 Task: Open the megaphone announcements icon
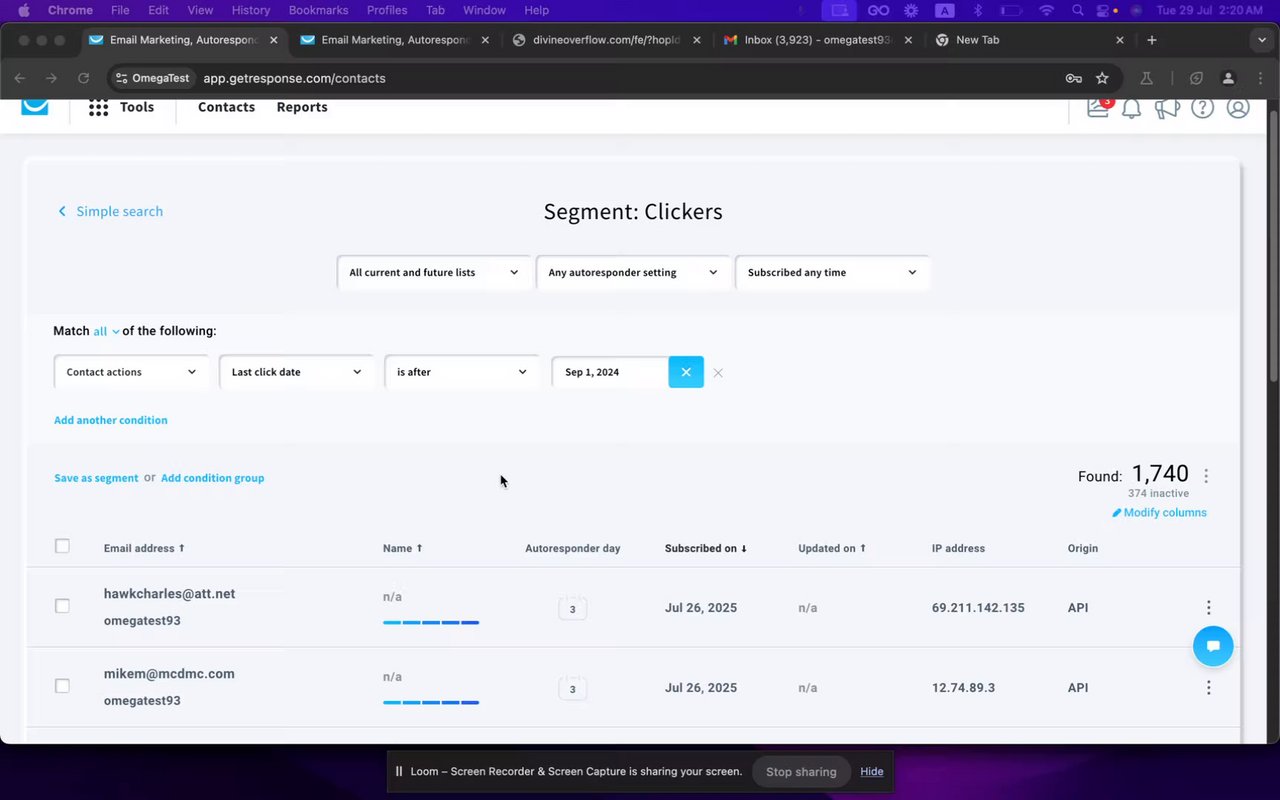click(1167, 108)
